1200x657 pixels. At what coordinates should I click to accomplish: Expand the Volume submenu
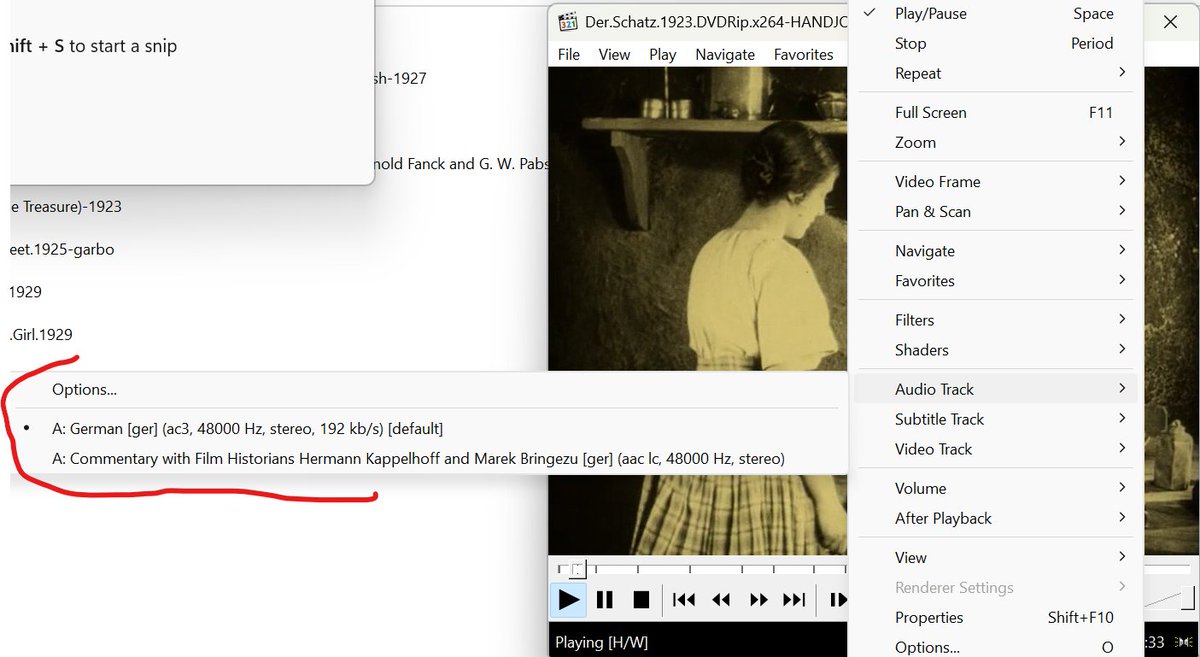(995, 488)
